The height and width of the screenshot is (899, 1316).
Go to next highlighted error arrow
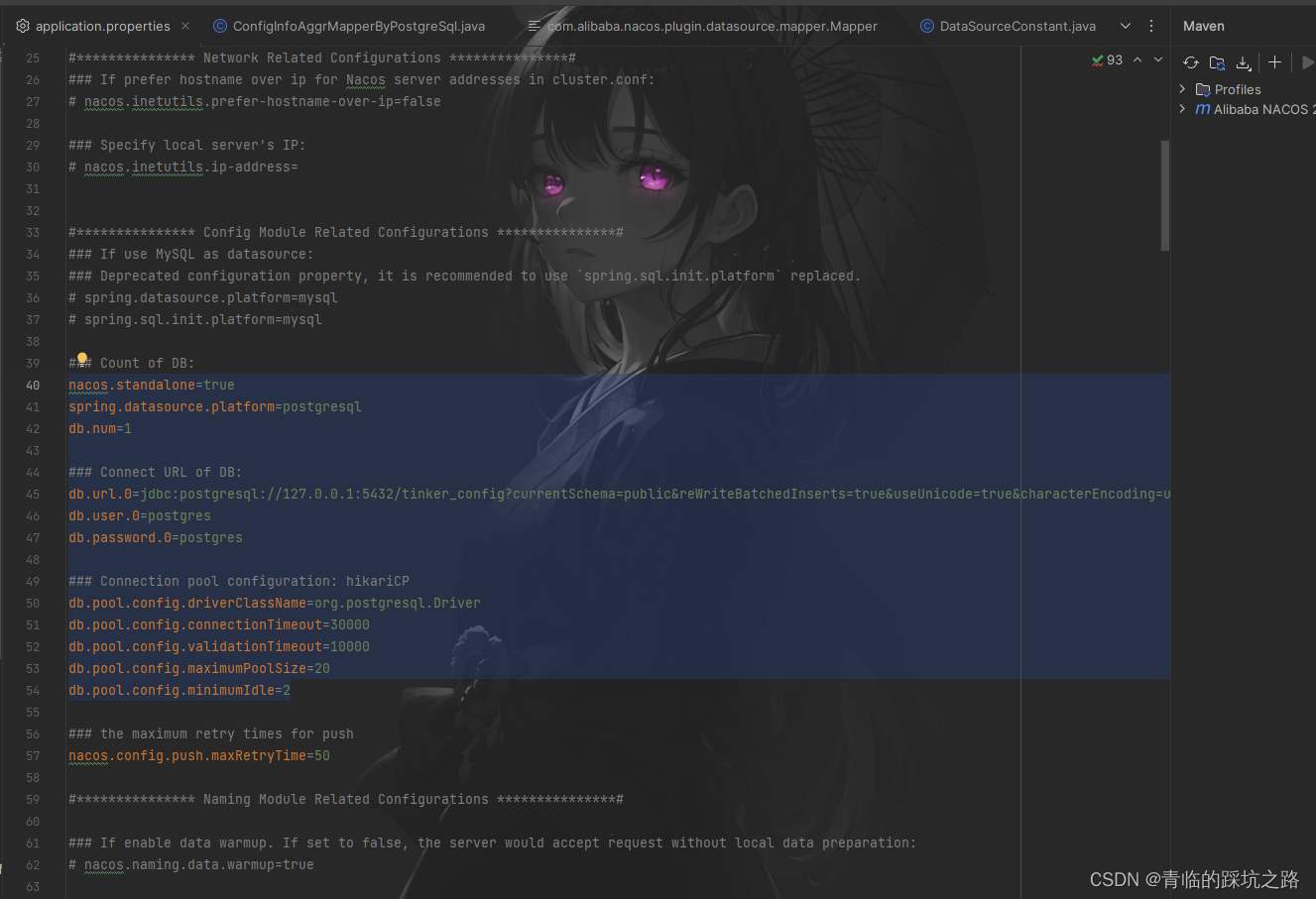pyautogui.click(x=1157, y=60)
